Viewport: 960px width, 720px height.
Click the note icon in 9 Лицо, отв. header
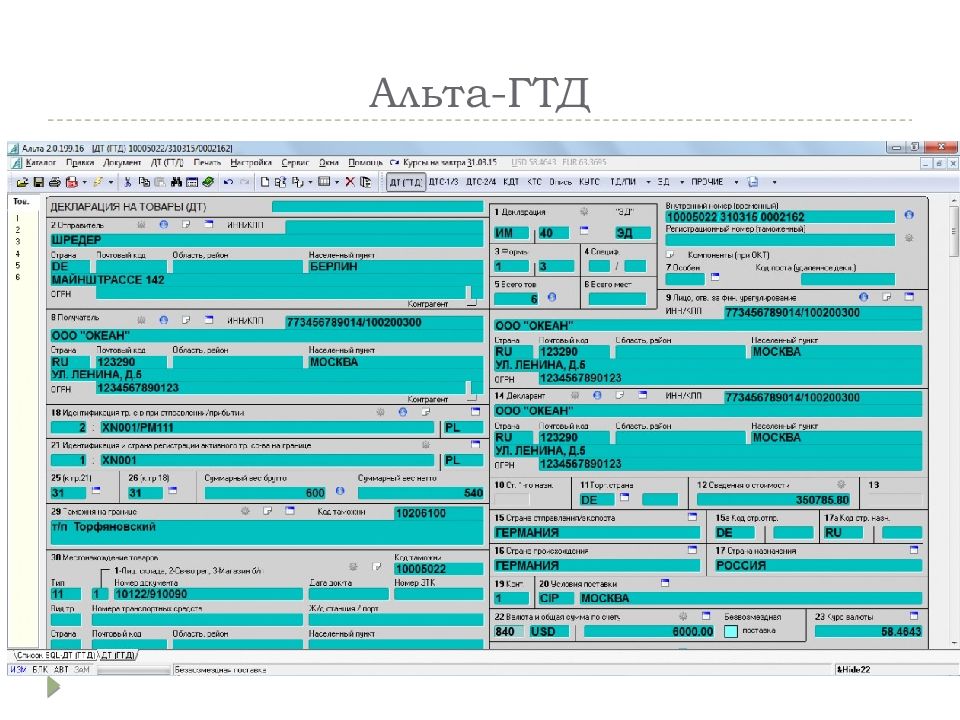887,297
